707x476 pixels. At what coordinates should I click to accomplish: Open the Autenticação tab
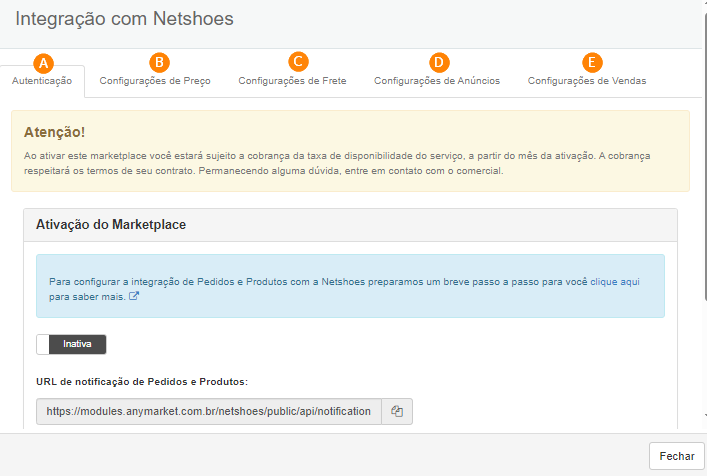42,81
